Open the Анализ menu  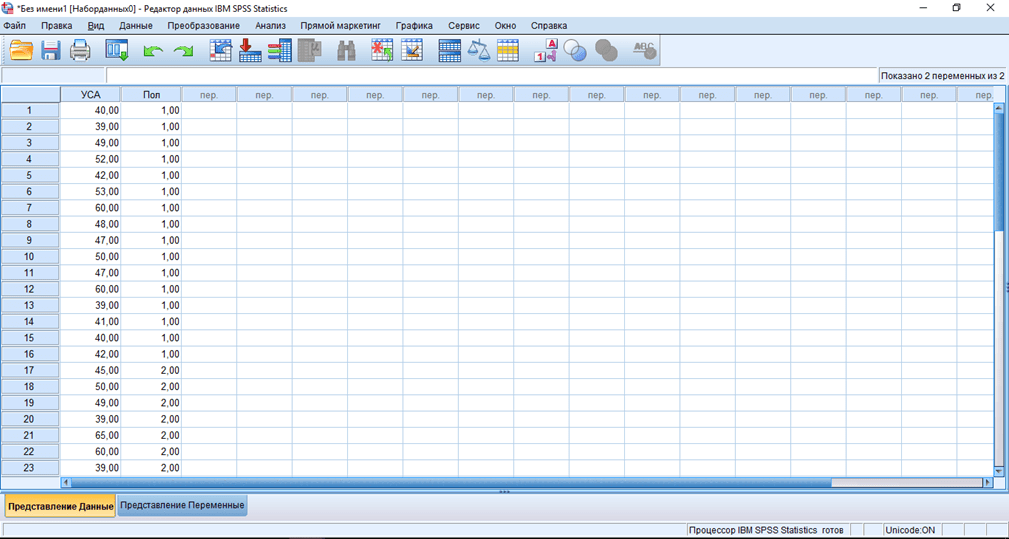(270, 25)
